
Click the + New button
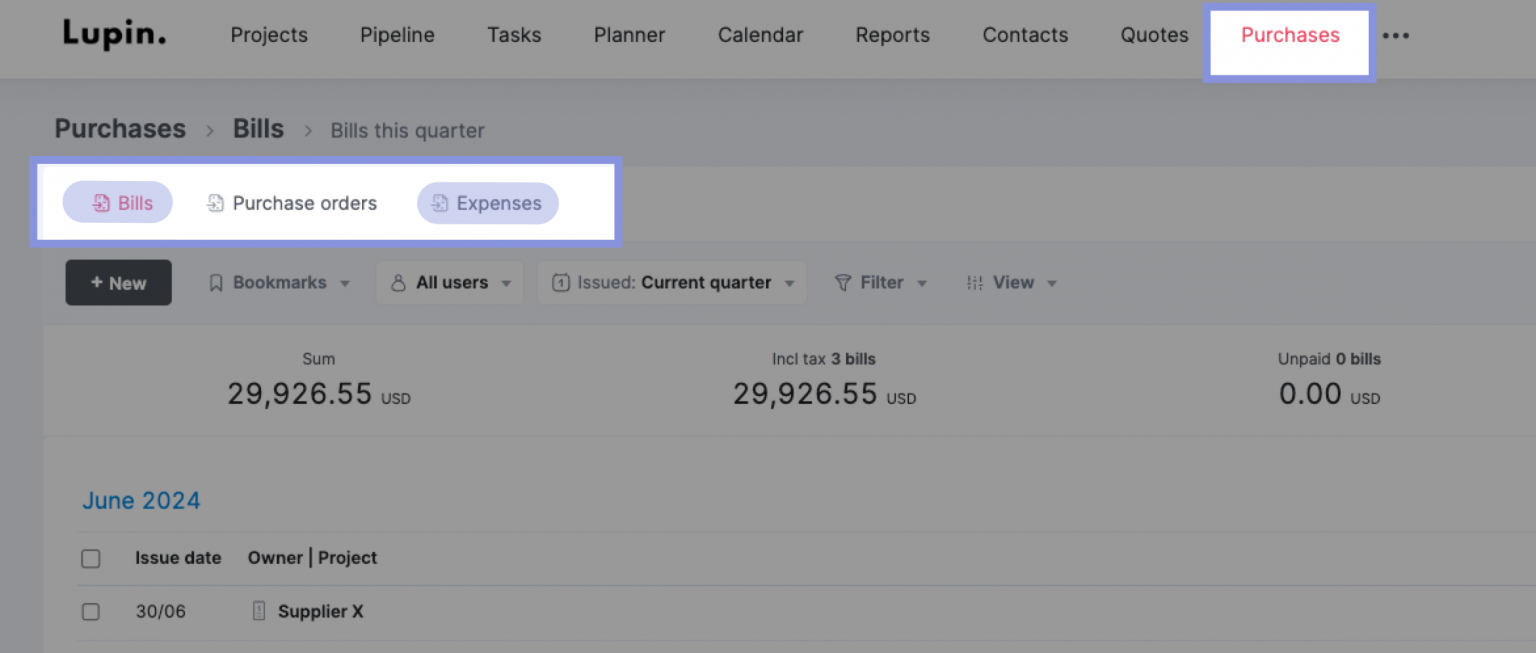[x=118, y=282]
